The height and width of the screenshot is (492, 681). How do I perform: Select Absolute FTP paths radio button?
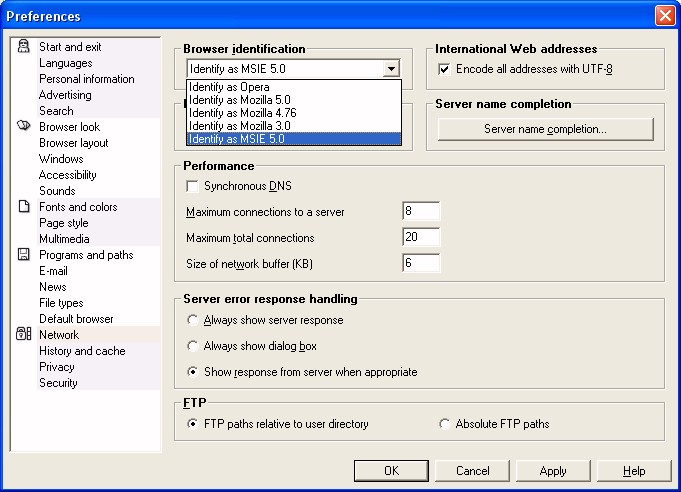tap(444, 424)
